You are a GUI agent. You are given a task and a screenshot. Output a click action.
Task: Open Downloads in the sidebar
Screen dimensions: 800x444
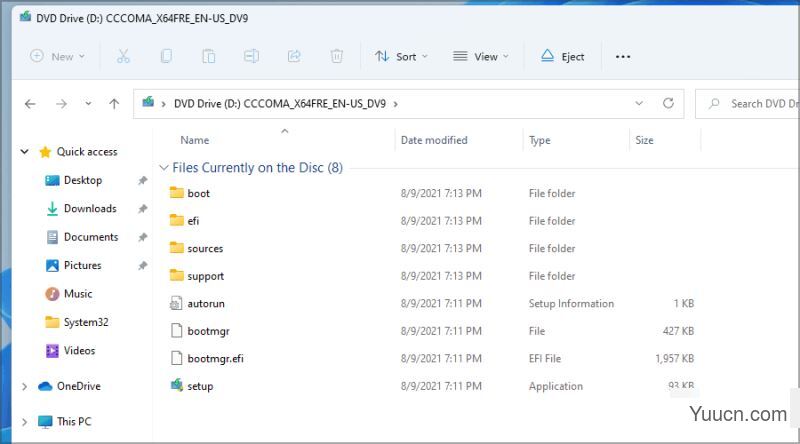tap(90, 208)
